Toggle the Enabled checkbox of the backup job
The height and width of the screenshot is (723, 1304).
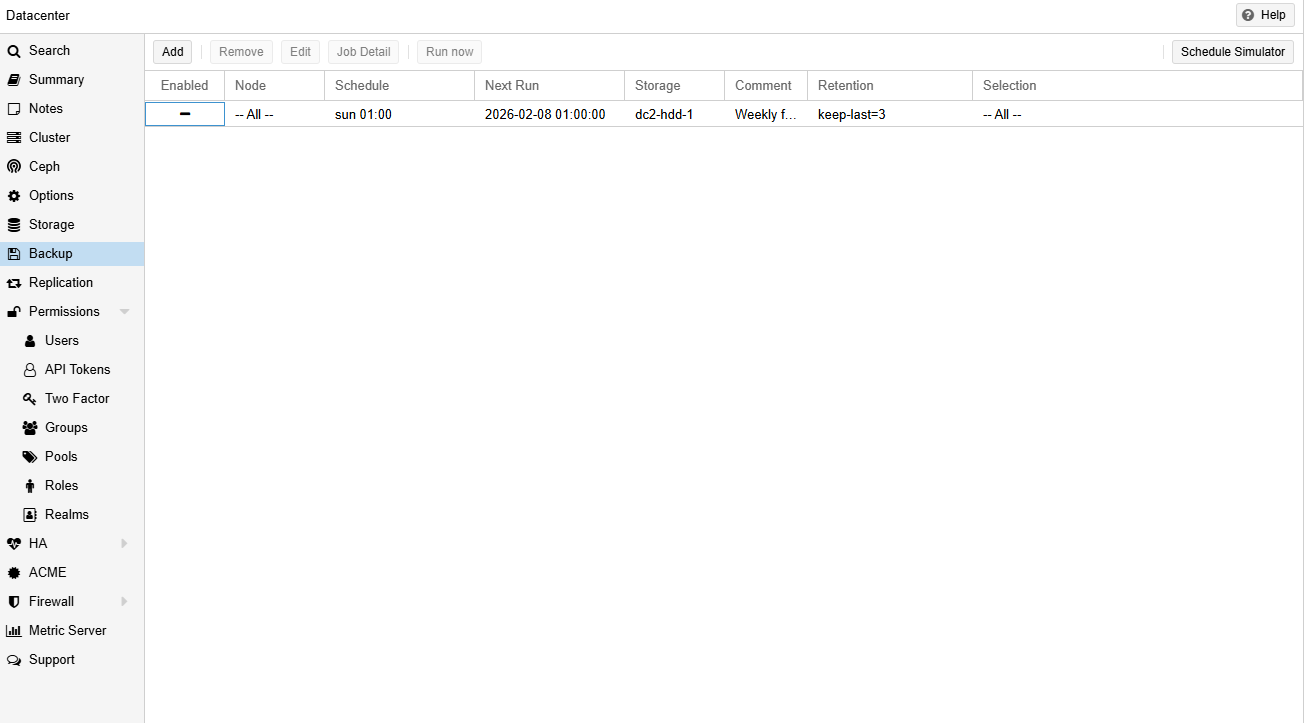[184, 113]
